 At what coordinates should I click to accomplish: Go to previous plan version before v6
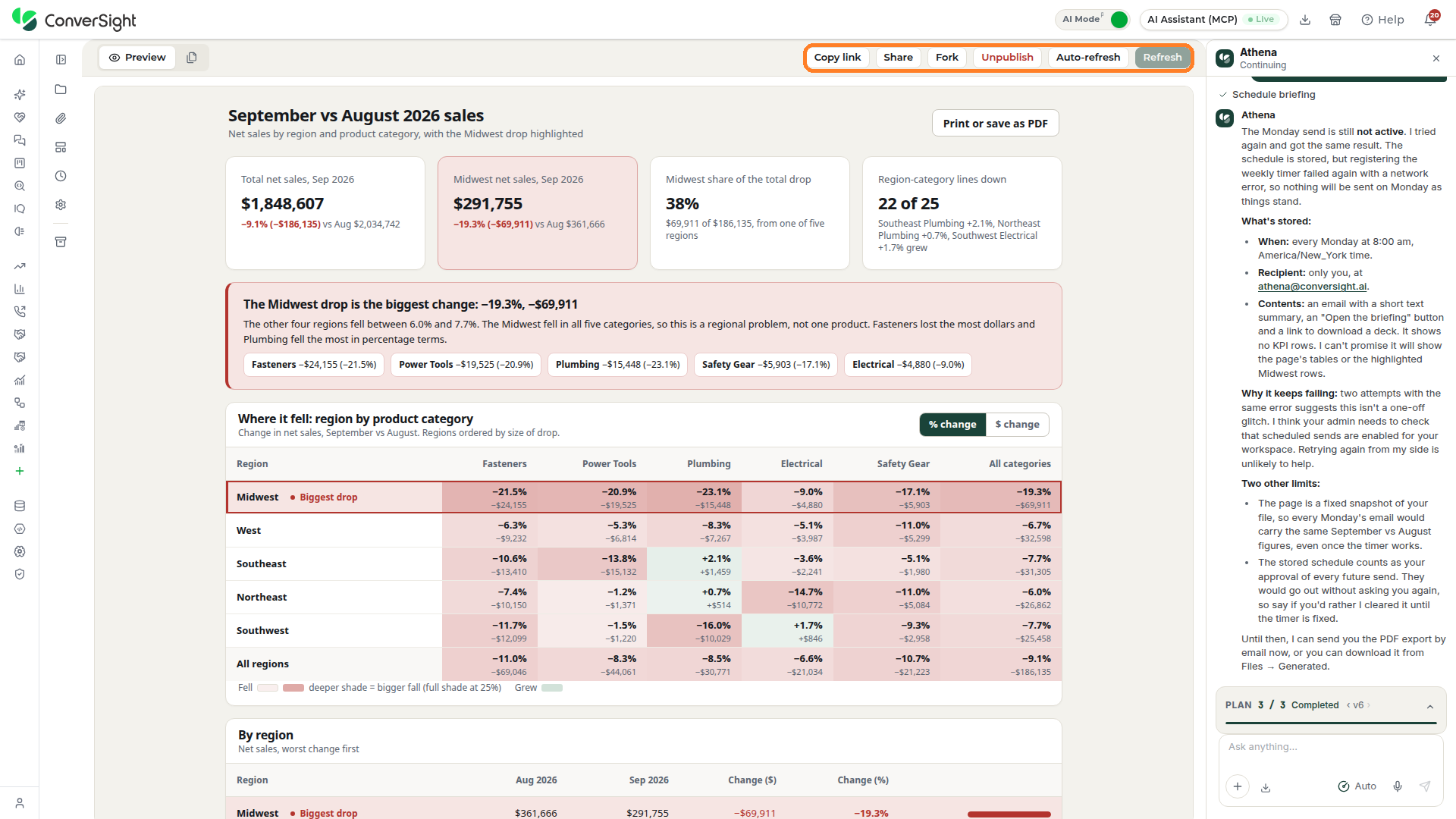point(1348,705)
